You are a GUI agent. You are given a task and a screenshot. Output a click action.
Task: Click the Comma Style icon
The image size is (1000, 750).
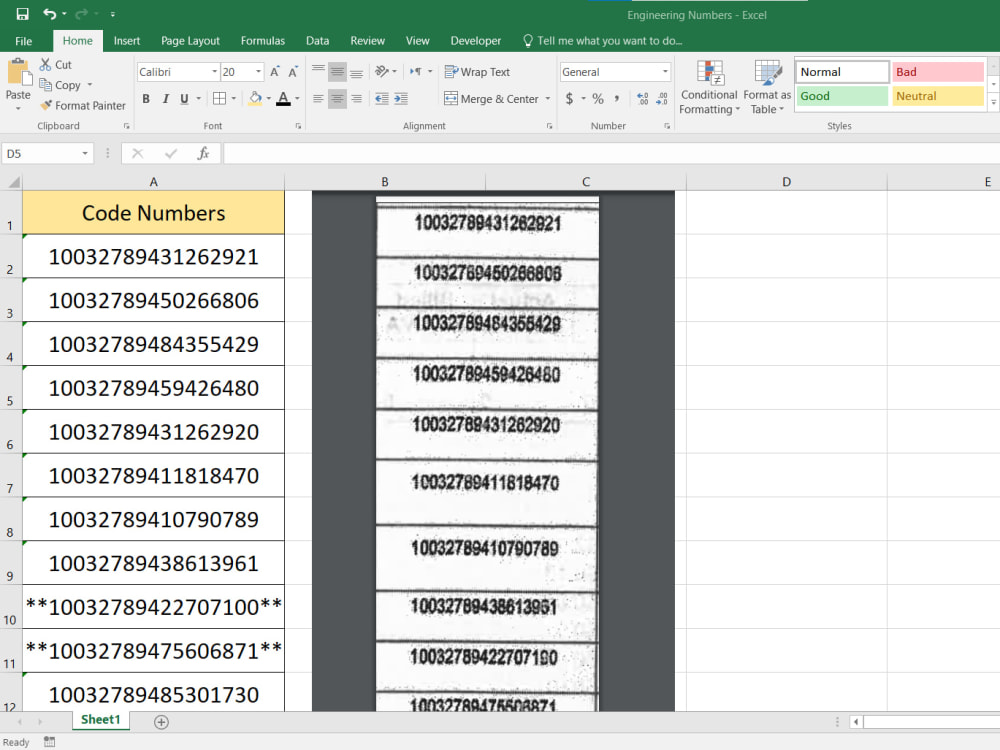[617, 98]
